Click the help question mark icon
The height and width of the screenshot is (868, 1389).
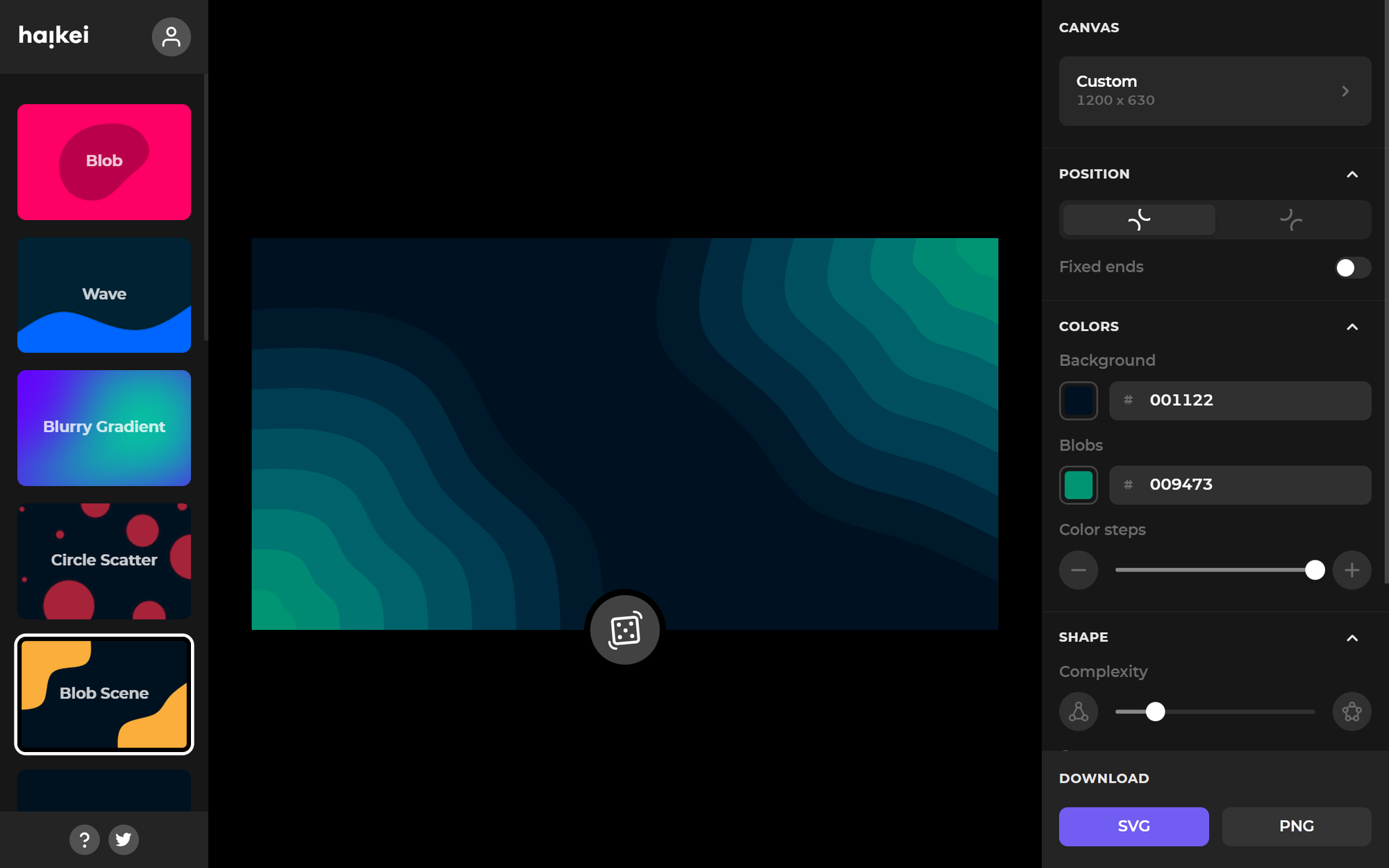tap(84, 840)
